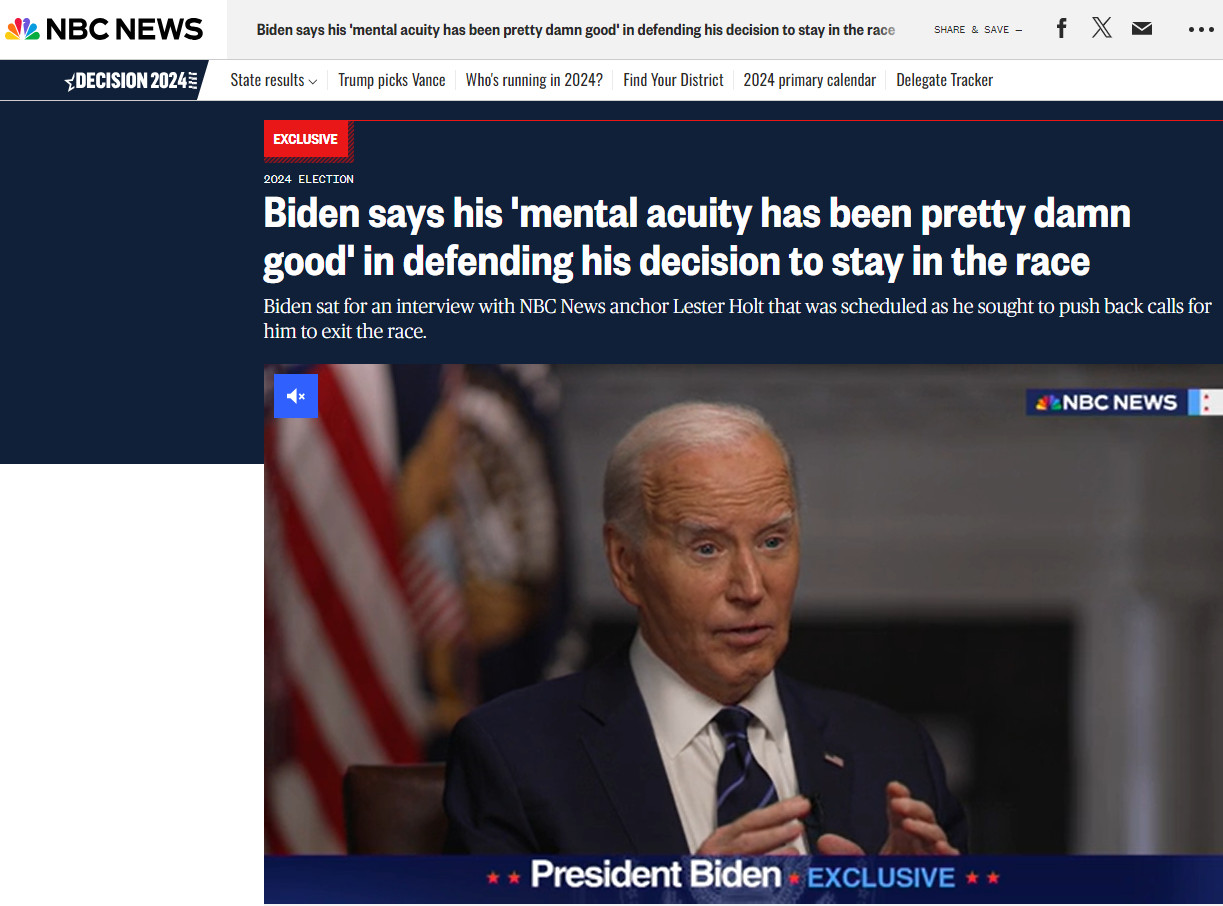Expand the State results dropdown
This screenshot has height=906, width=1223.
[273, 80]
